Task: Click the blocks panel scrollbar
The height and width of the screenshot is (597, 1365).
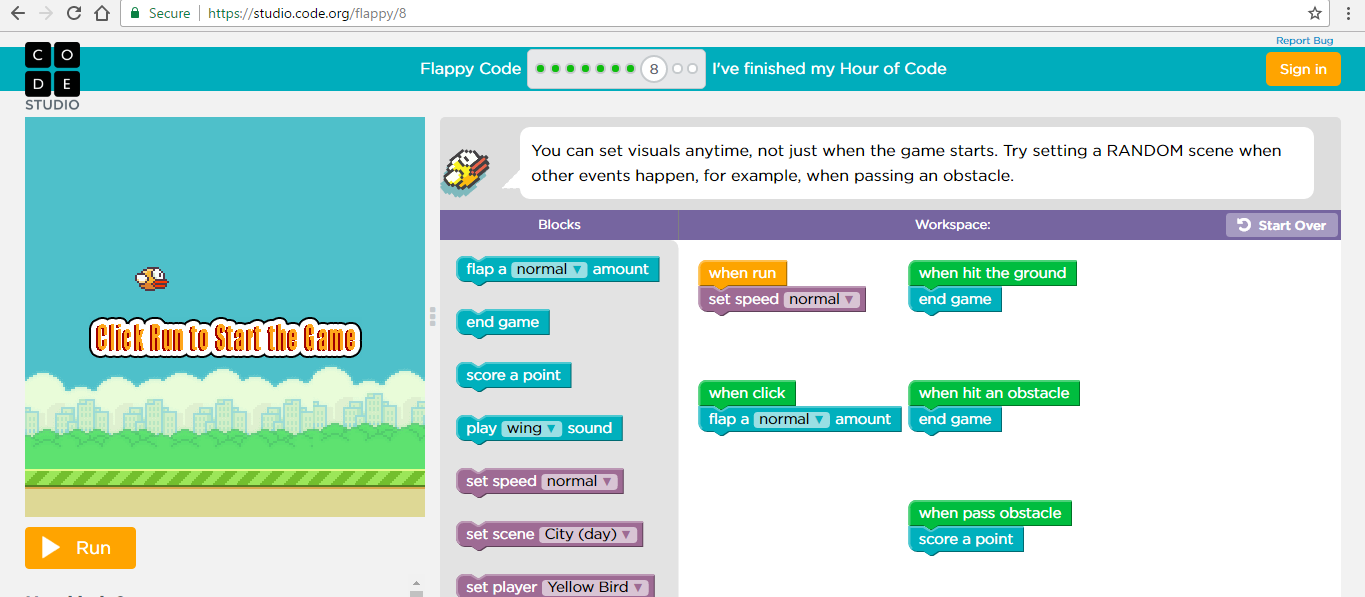Action: tap(431, 316)
